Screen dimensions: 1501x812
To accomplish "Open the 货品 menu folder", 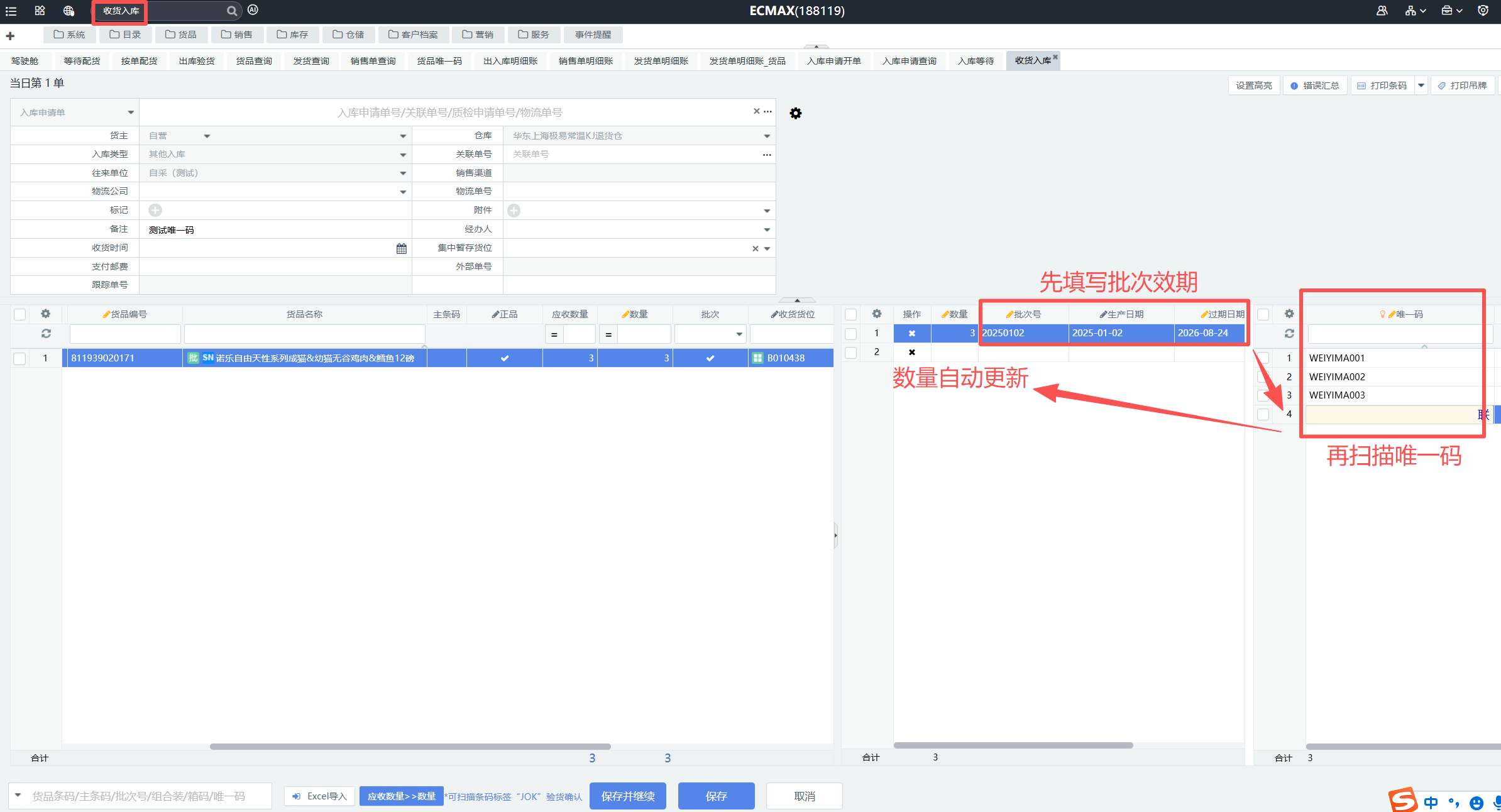I will 181,35.
